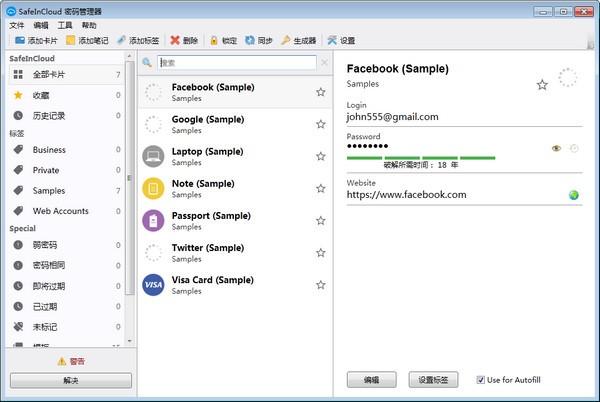Screen dimensions: 600x402
Task: Select the 即将过期 special filter
Action: tap(65, 286)
